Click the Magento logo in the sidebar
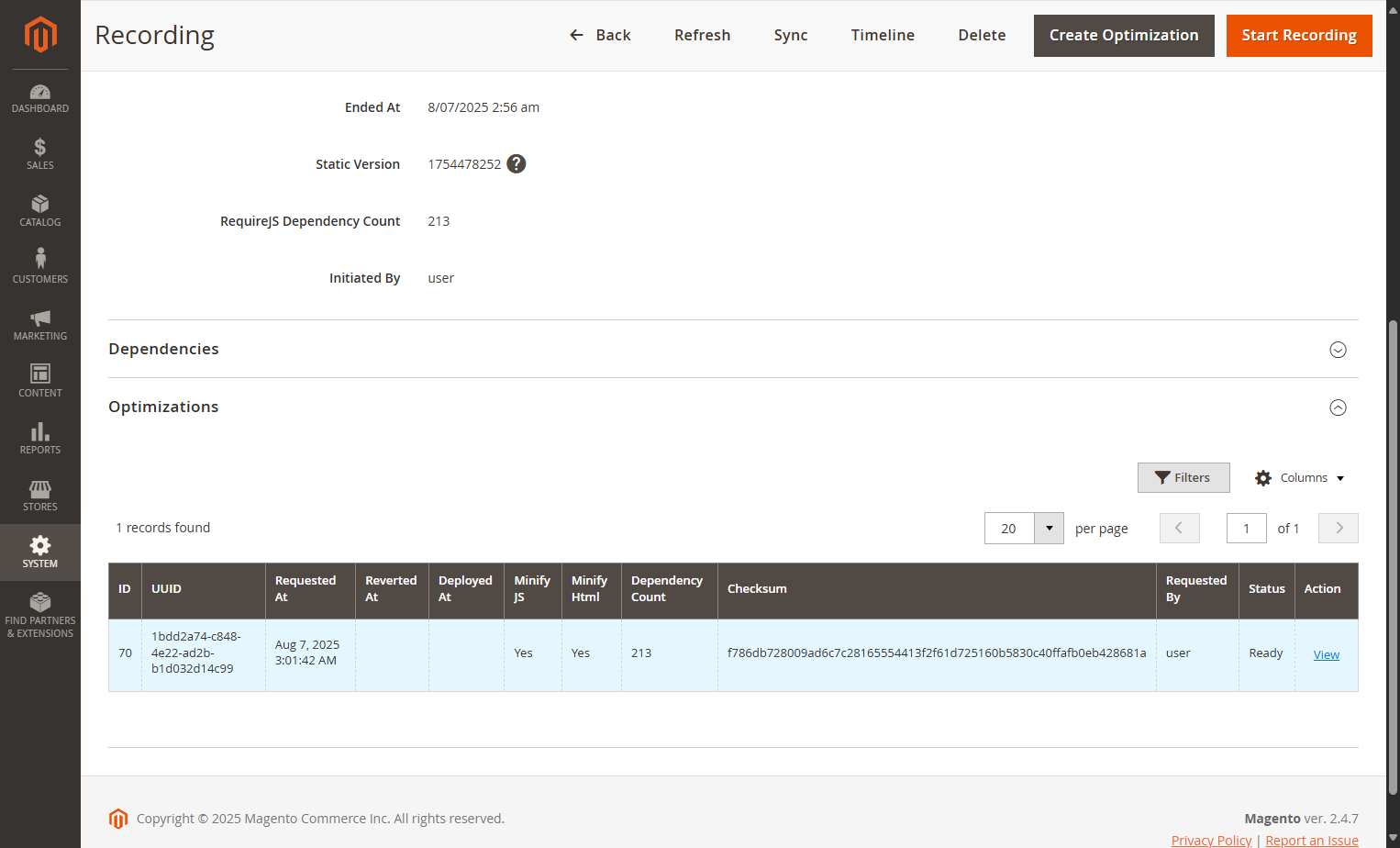This screenshot has height=848, width=1400. tap(40, 35)
